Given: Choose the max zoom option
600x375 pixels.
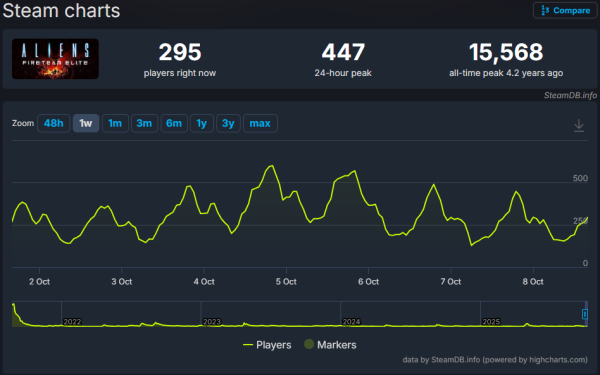Looking at the screenshot, I should pos(260,123).
